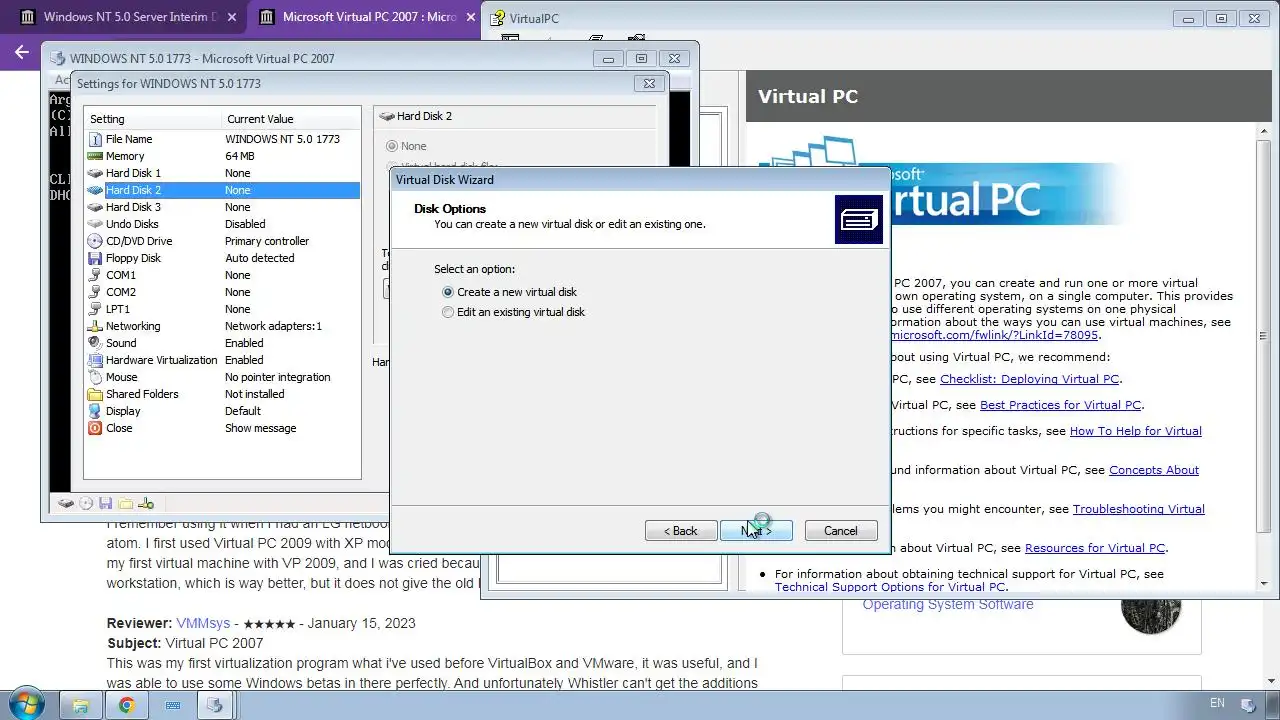Open File Explorer from the taskbar

point(81,705)
